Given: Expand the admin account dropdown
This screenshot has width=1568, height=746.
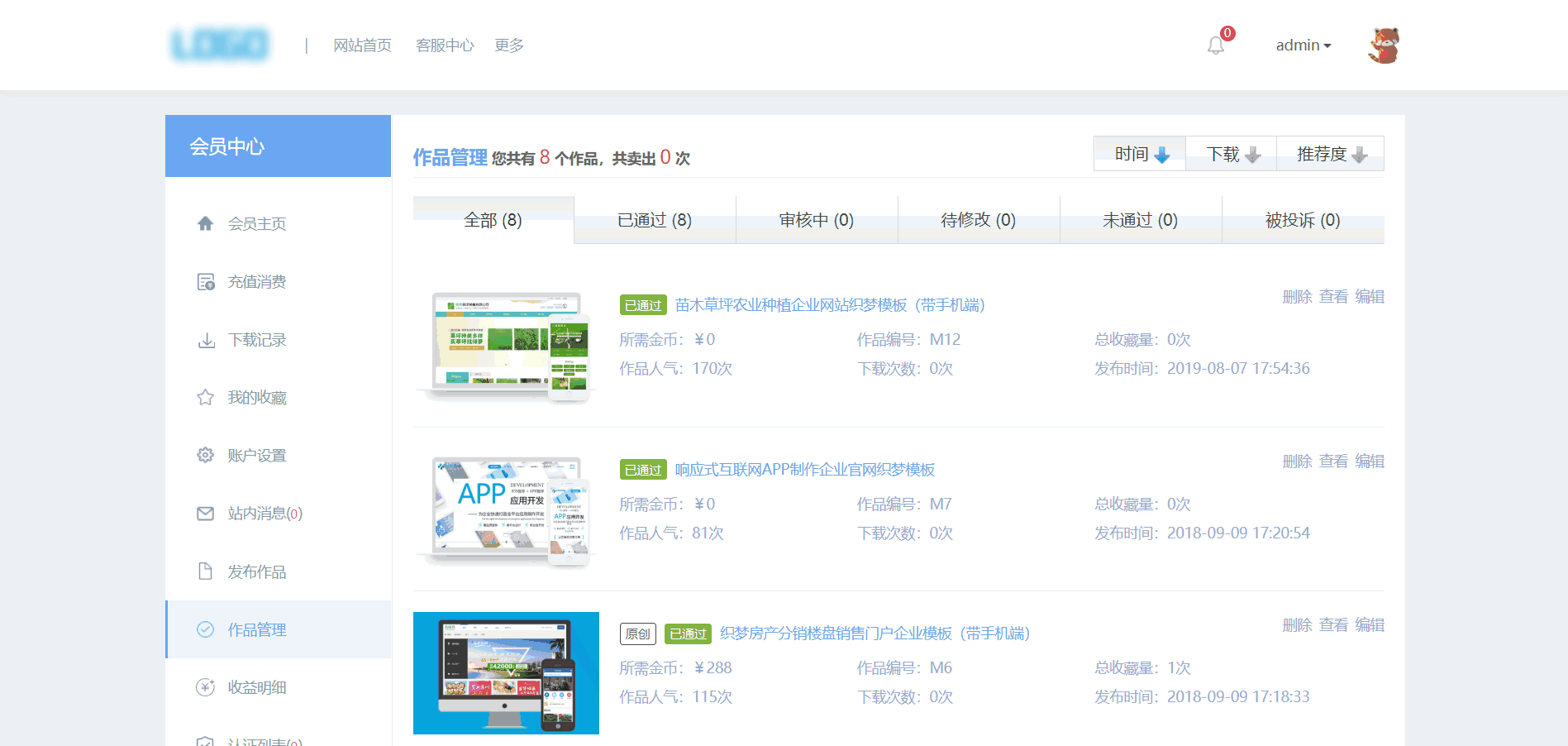Looking at the screenshot, I should [x=1303, y=45].
